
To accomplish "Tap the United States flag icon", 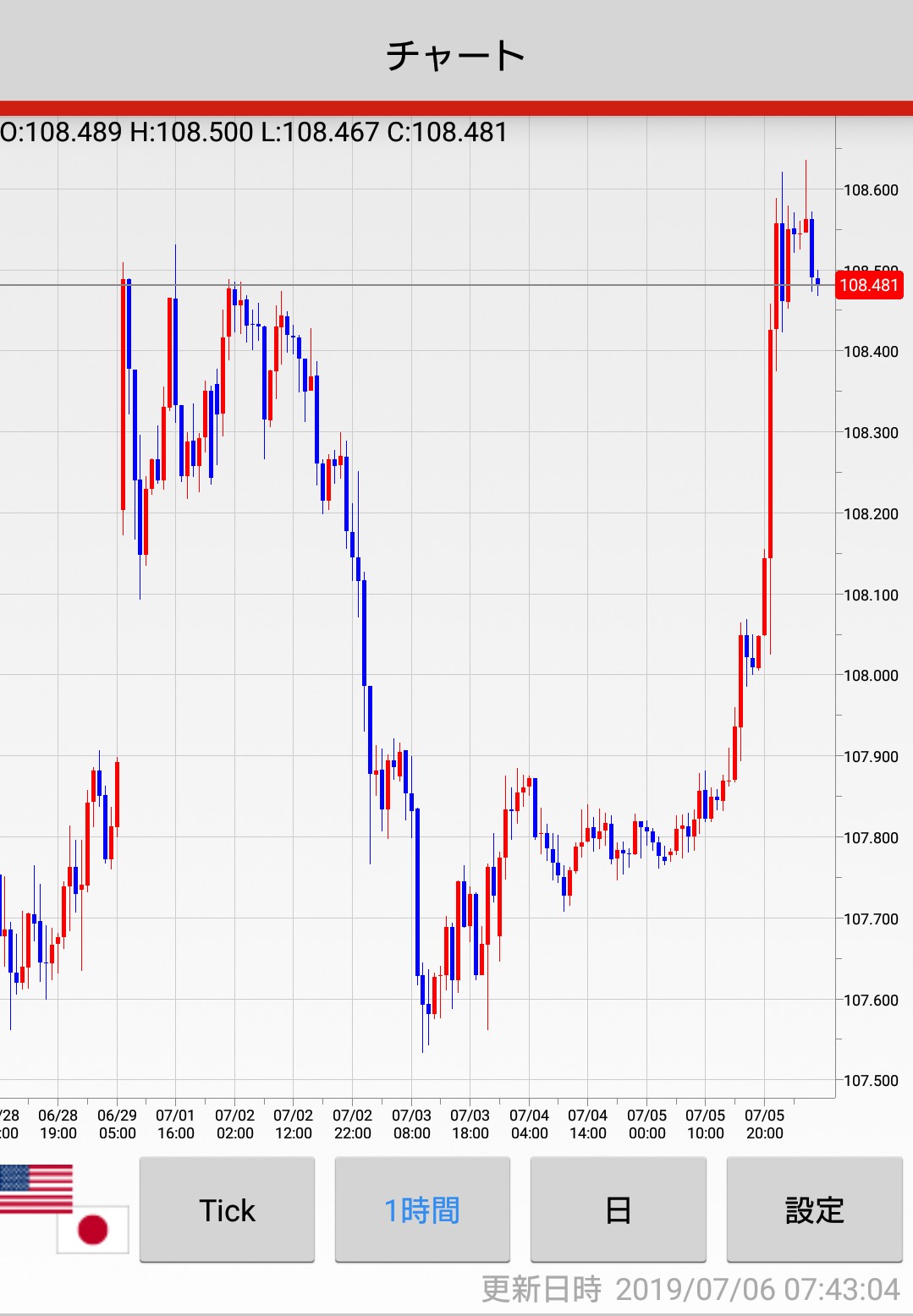I will coord(36,1187).
